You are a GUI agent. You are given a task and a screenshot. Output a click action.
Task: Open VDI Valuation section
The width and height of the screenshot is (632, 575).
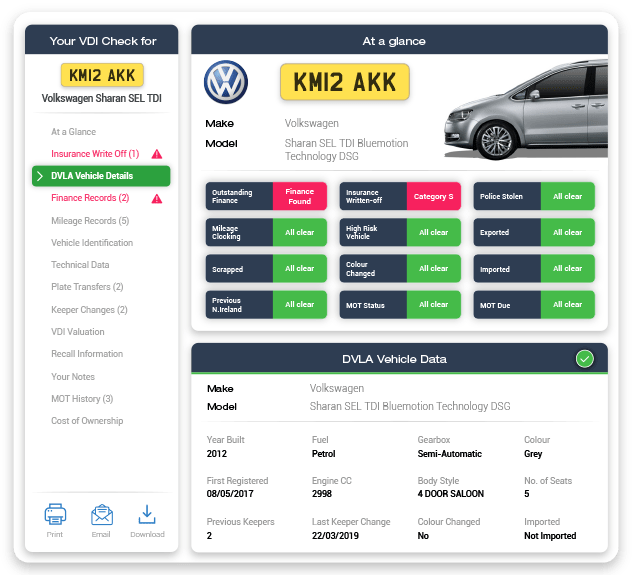click(77, 332)
